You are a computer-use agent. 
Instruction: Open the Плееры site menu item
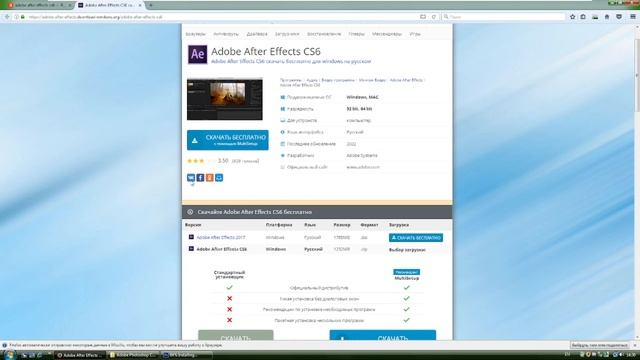tap(356, 34)
